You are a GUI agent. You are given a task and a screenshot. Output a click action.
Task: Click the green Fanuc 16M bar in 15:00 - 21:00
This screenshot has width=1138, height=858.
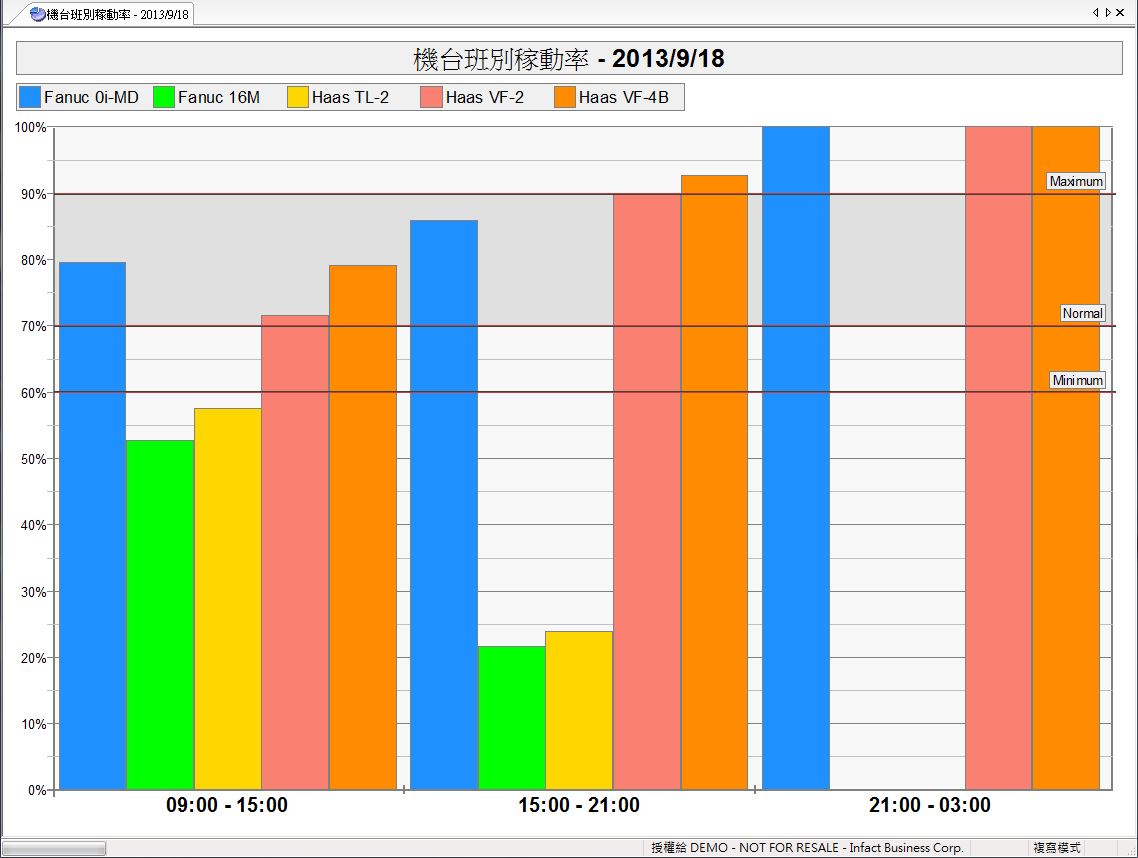click(x=511, y=718)
